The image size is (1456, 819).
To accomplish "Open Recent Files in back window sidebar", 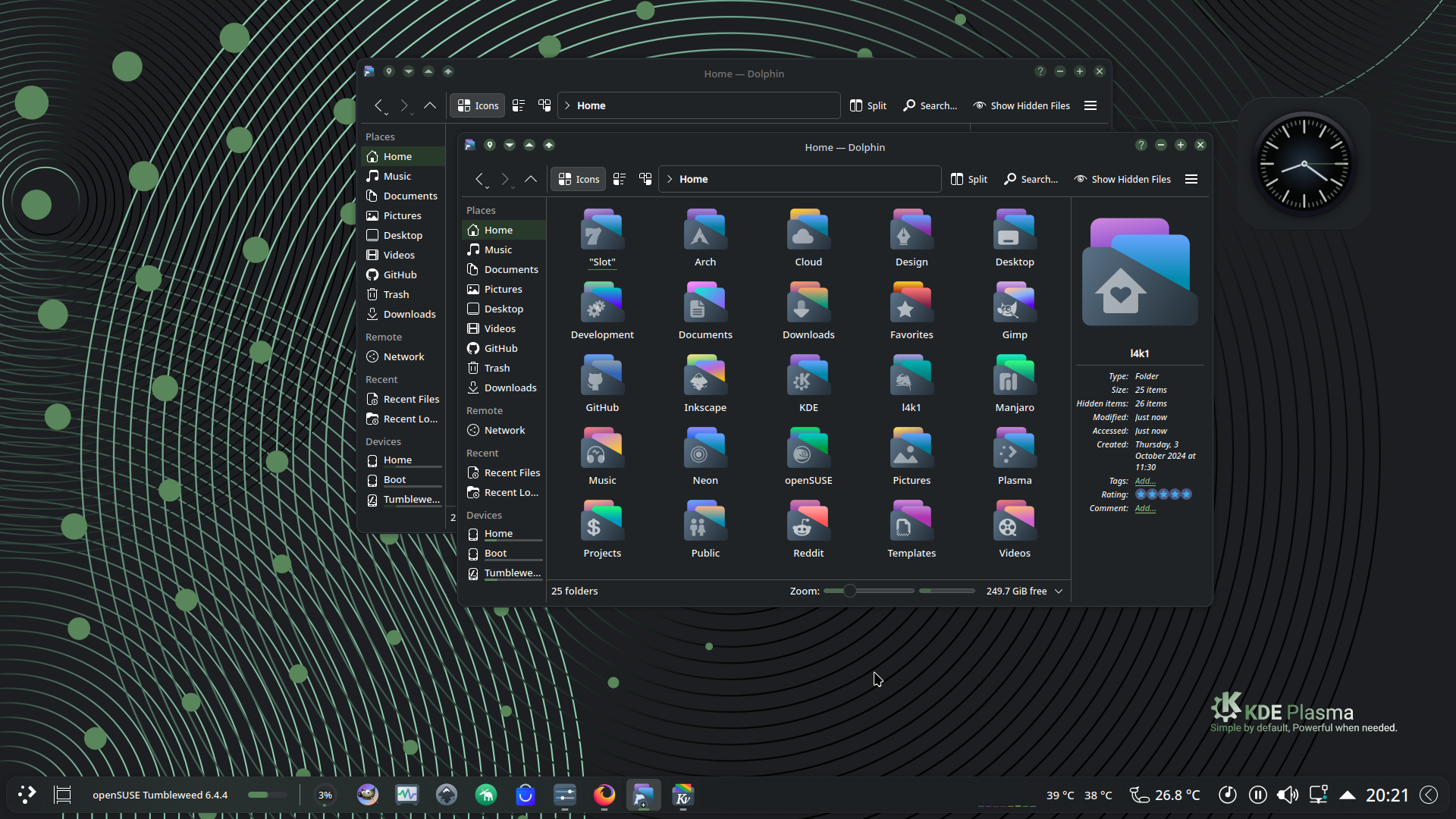I will 403,399.
